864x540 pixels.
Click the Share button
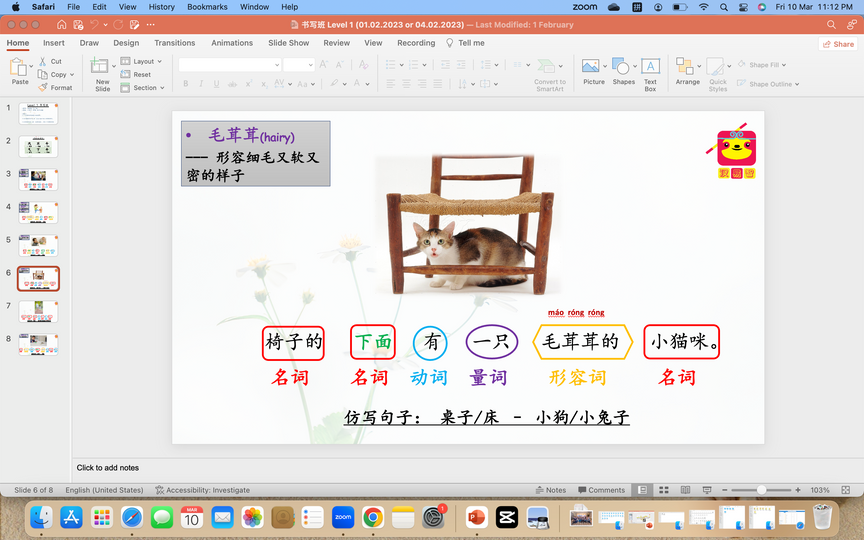pos(838,44)
